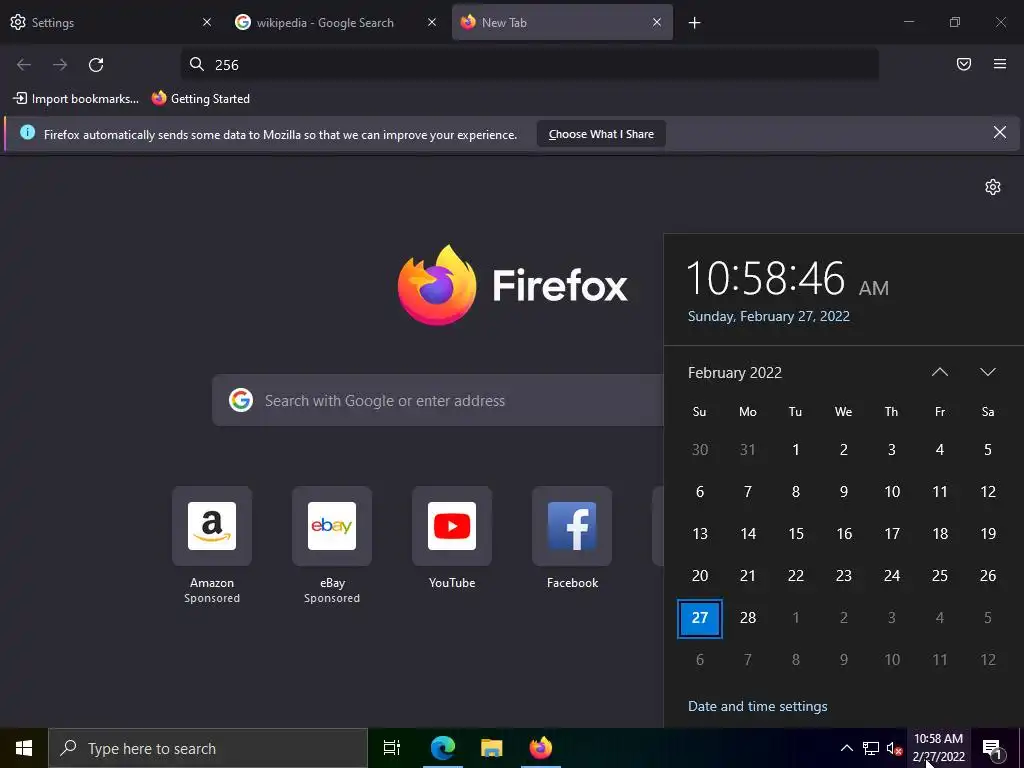Select day 18 in the calendar
1024x768 pixels.
(x=940, y=534)
